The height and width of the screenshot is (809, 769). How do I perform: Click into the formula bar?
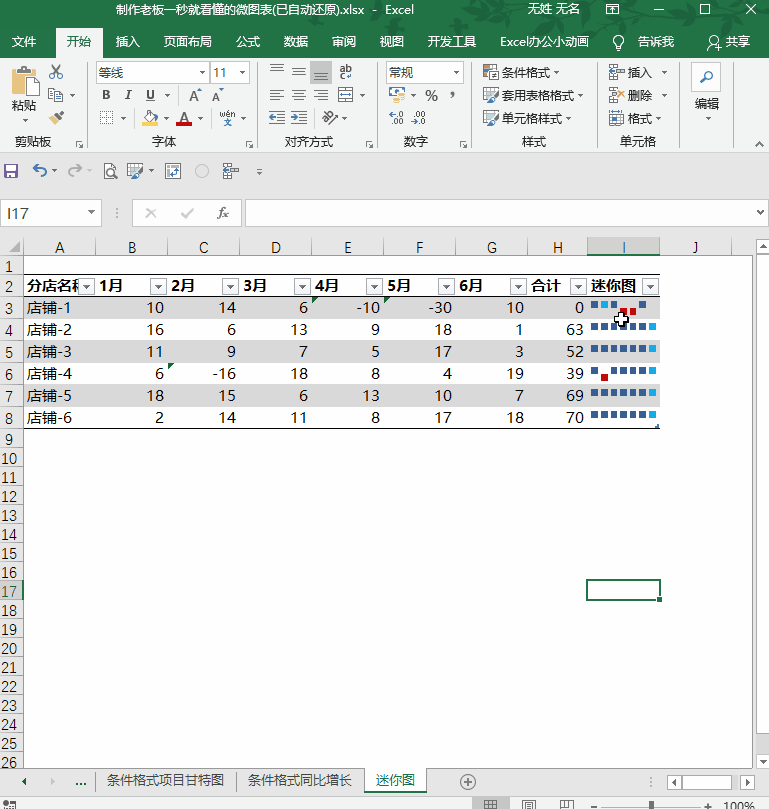(499, 213)
